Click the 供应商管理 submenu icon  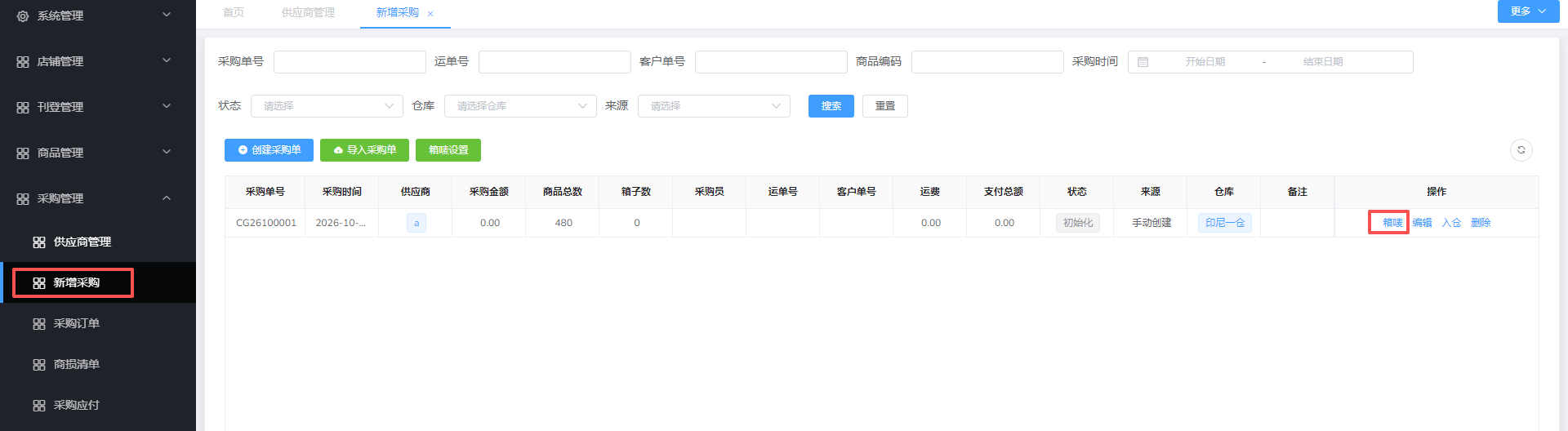[39, 242]
